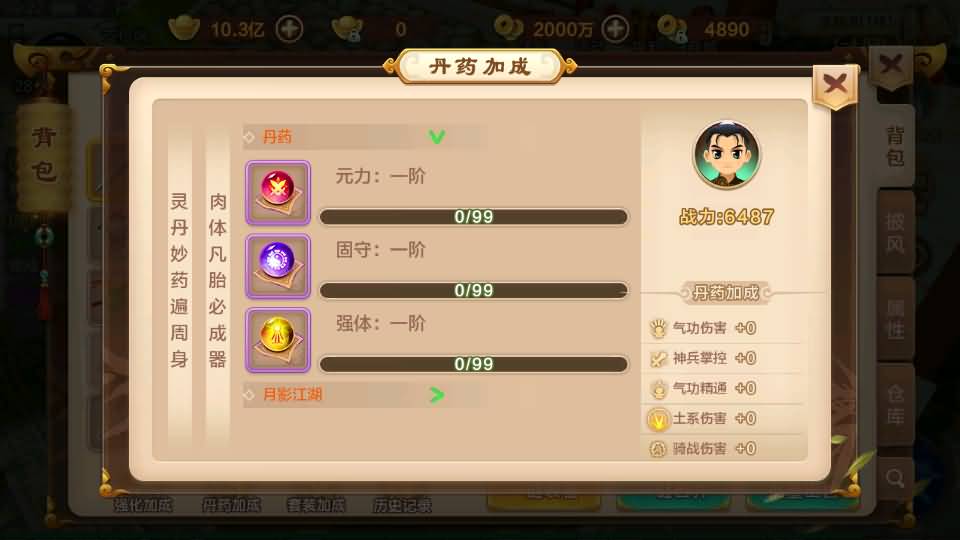Switch to the 披风 side tab
Image resolution: width=960 pixels, height=540 pixels.
[x=895, y=233]
